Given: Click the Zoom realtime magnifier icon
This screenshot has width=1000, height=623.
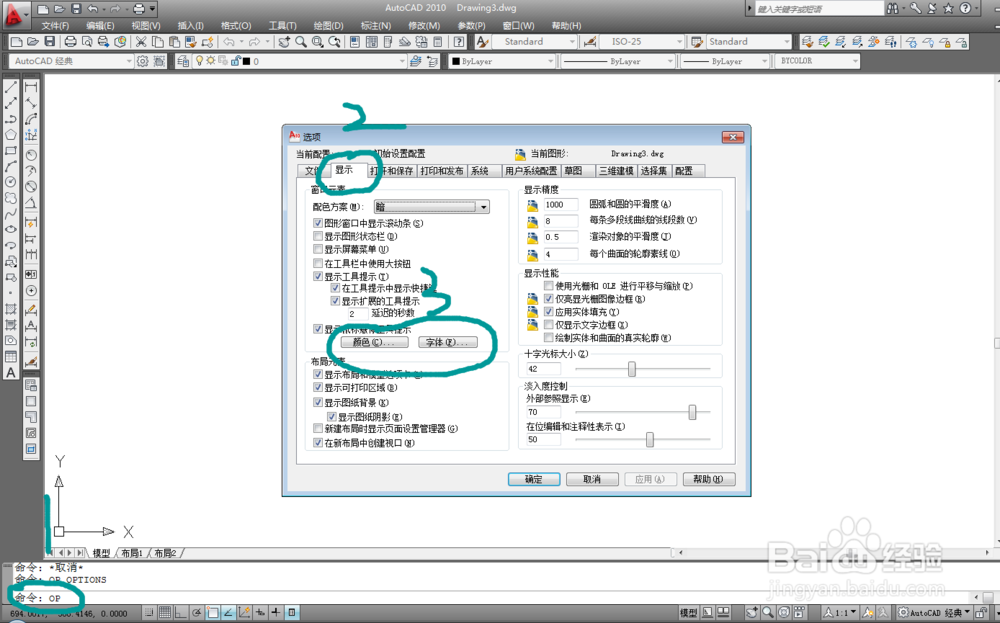Looking at the screenshot, I should 300,41.
